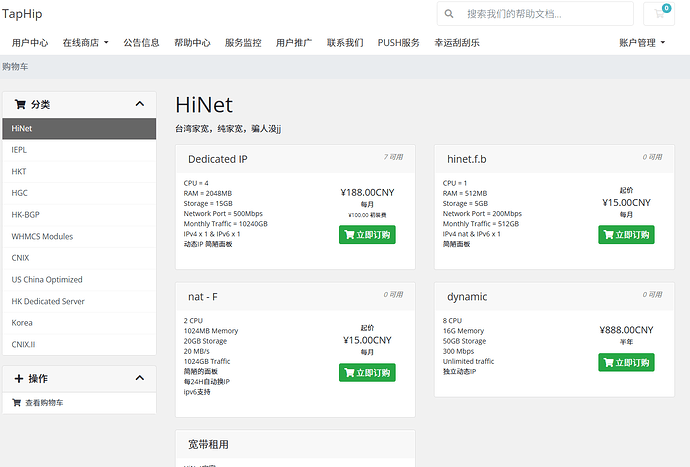Select IEPL category in sidebar
This screenshot has width=690, height=467.
(x=79, y=150)
